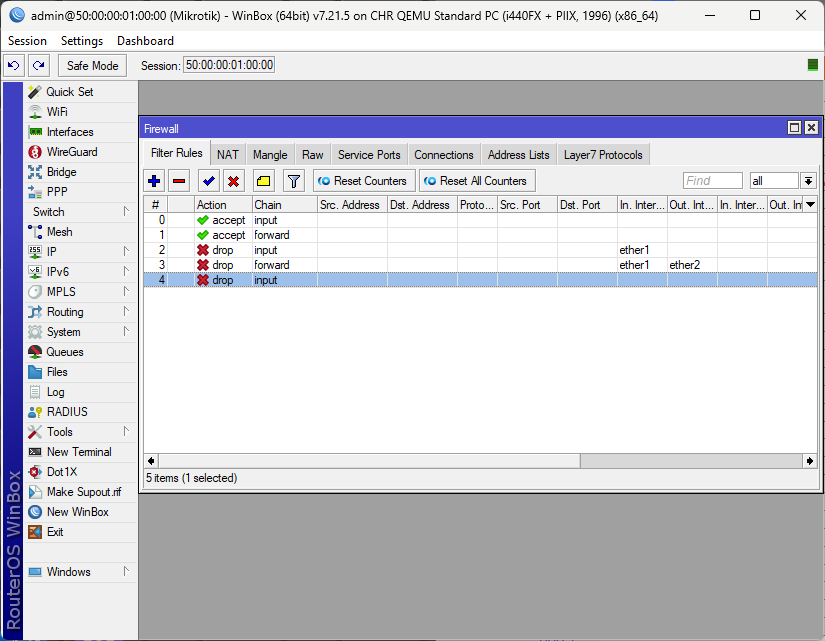The width and height of the screenshot is (825, 641).
Task: Open the Dashboard menu
Action: [x=145, y=41]
